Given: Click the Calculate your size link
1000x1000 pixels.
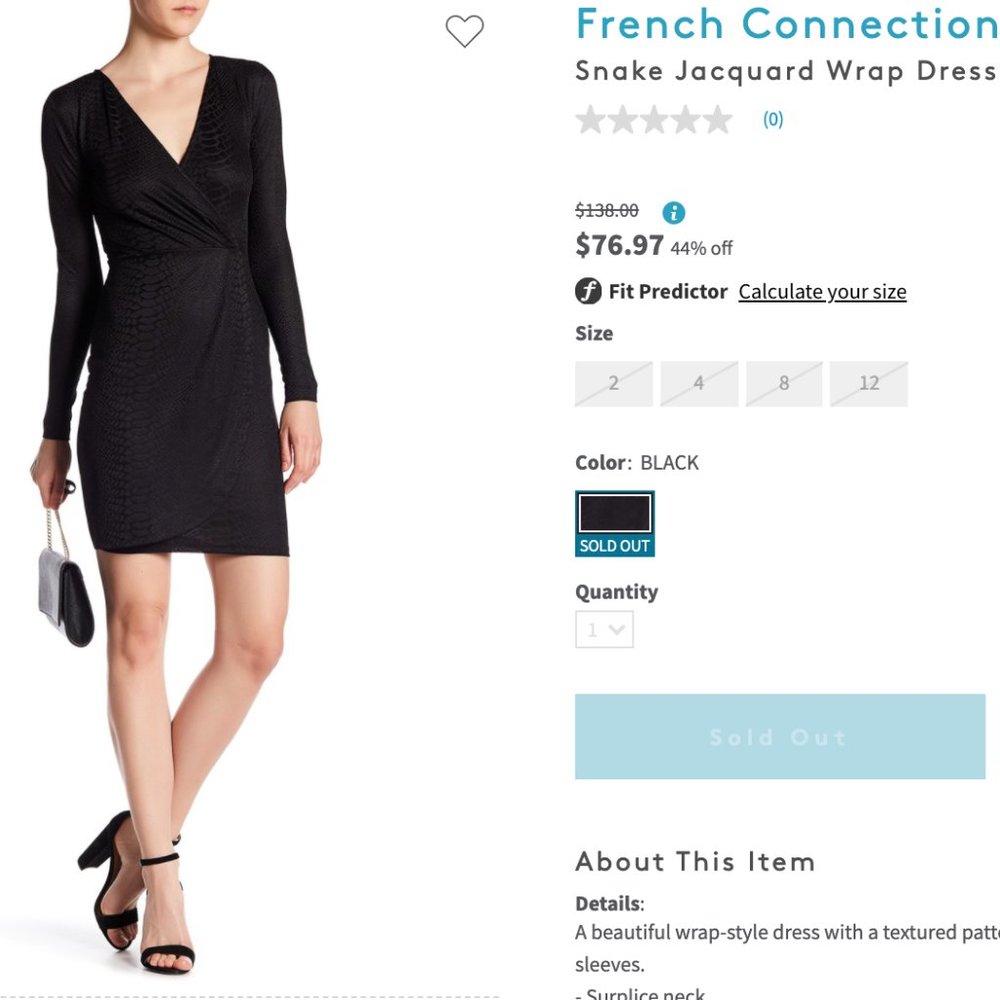Looking at the screenshot, I should click(x=822, y=292).
